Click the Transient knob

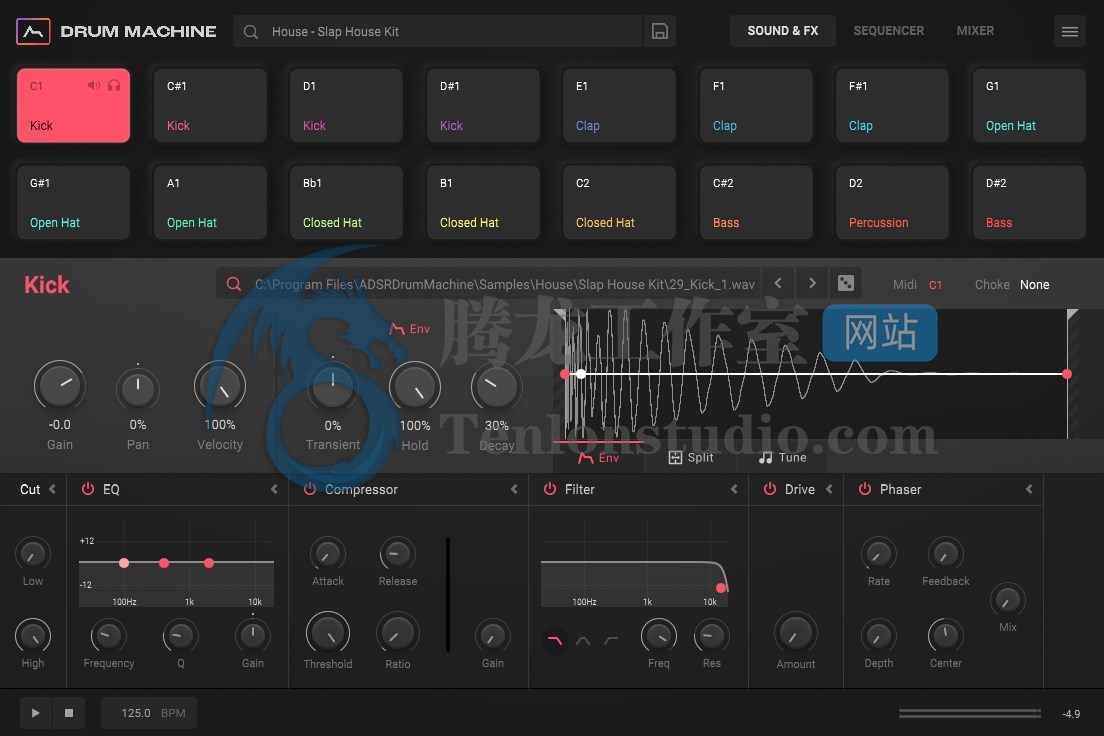click(x=333, y=385)
